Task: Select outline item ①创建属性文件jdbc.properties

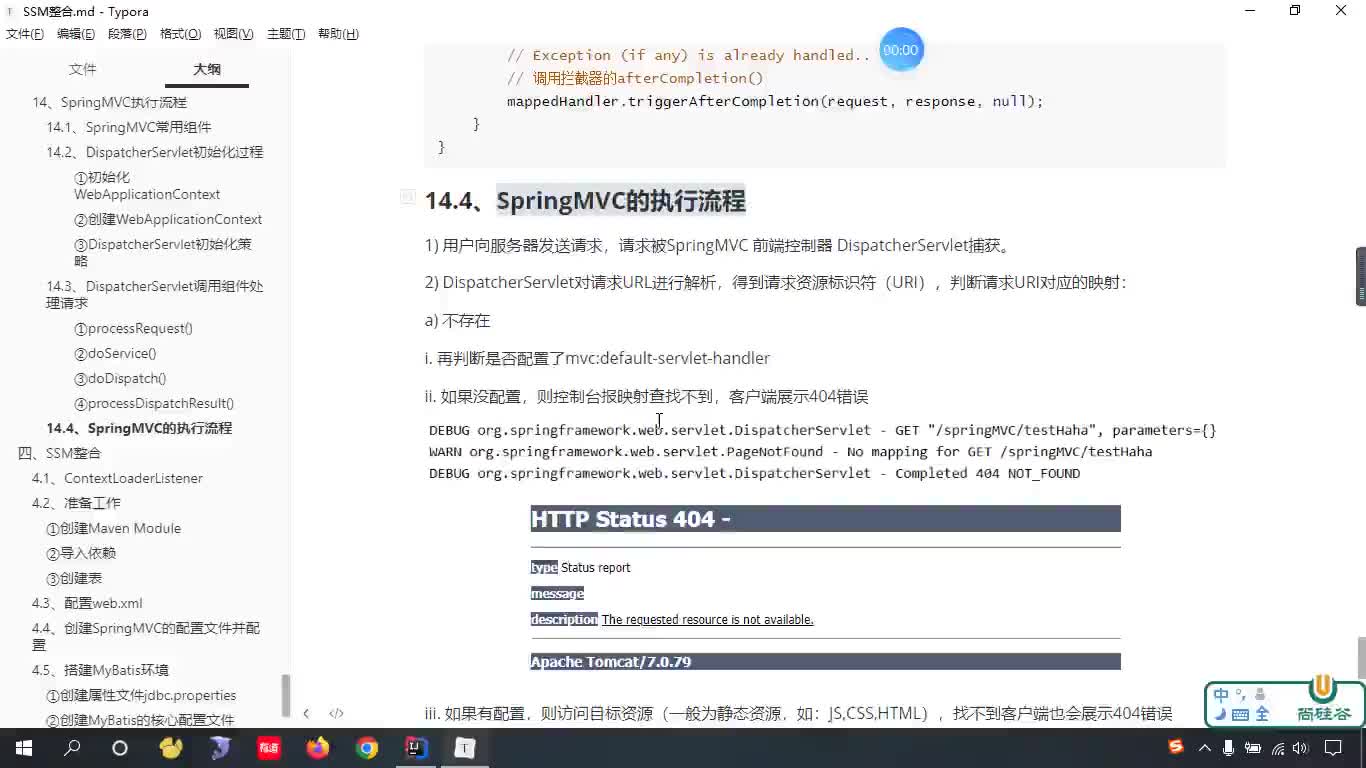Action: [141, 695]
